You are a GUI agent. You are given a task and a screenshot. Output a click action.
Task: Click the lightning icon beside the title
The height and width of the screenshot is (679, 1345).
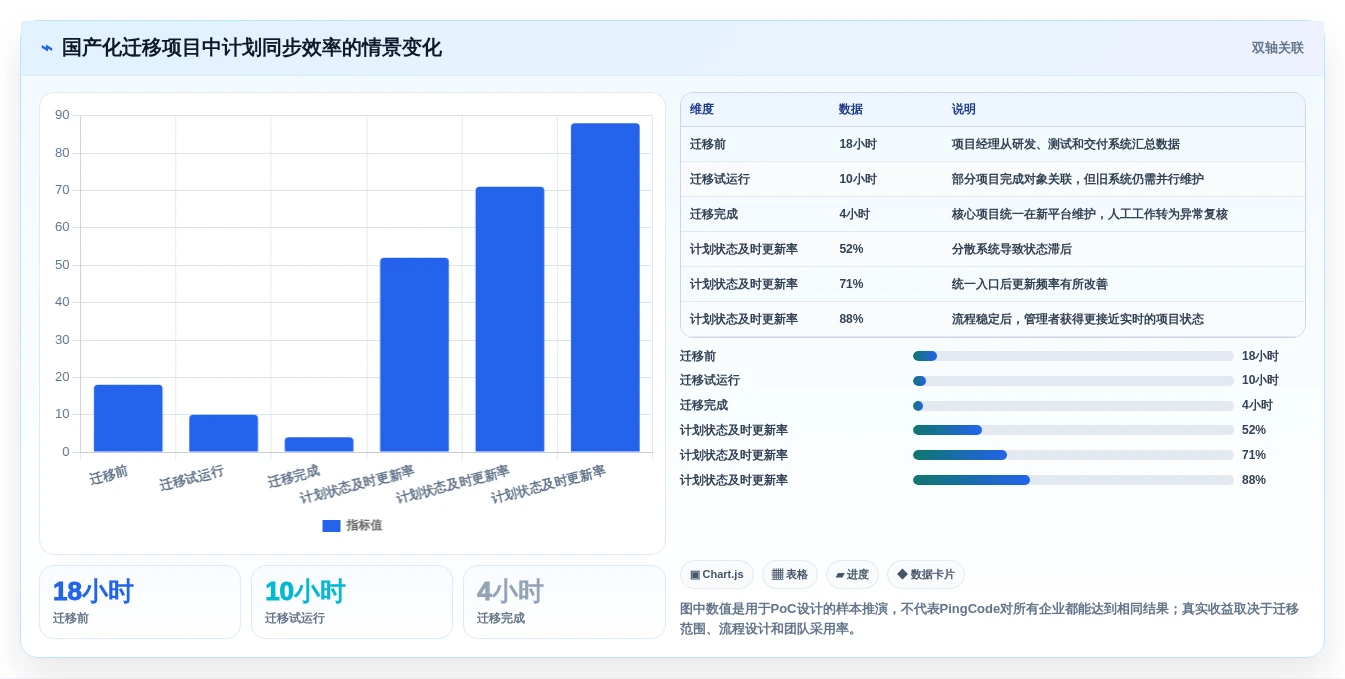[47, 48]
